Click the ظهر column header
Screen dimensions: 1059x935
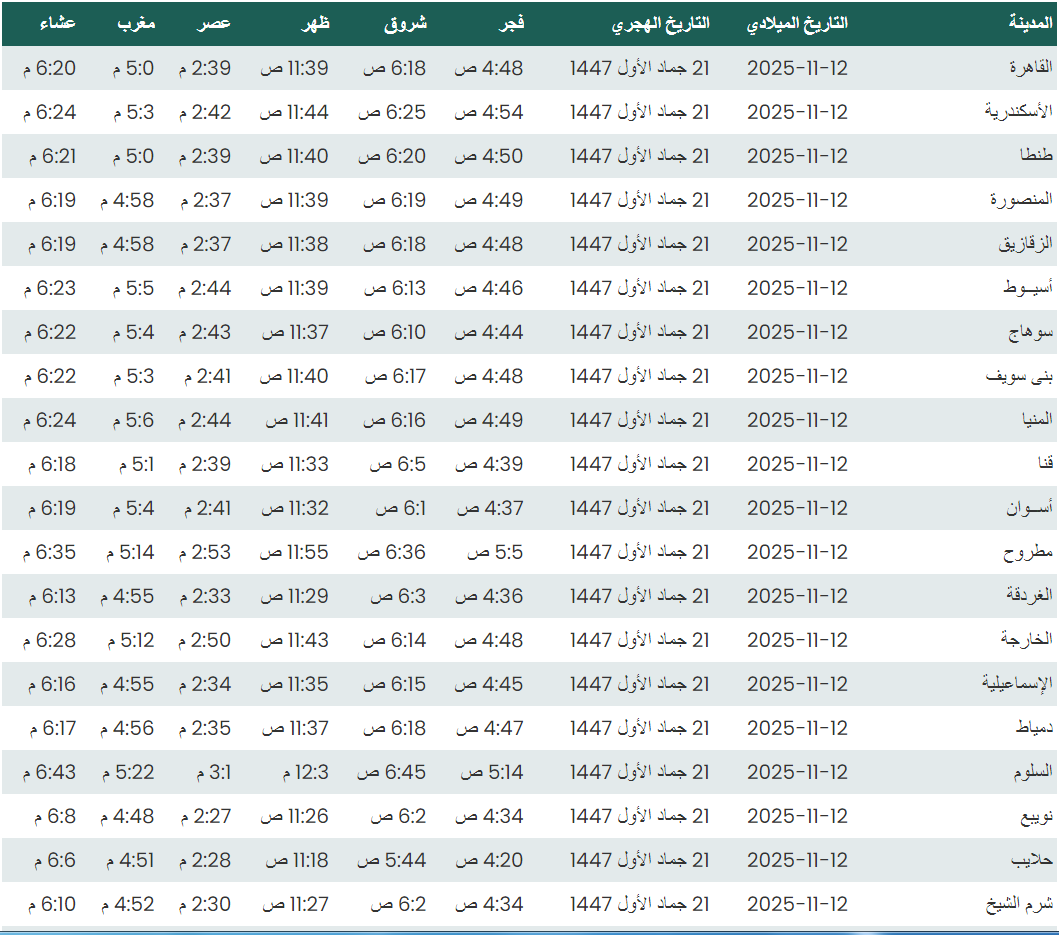coord(315,23)
